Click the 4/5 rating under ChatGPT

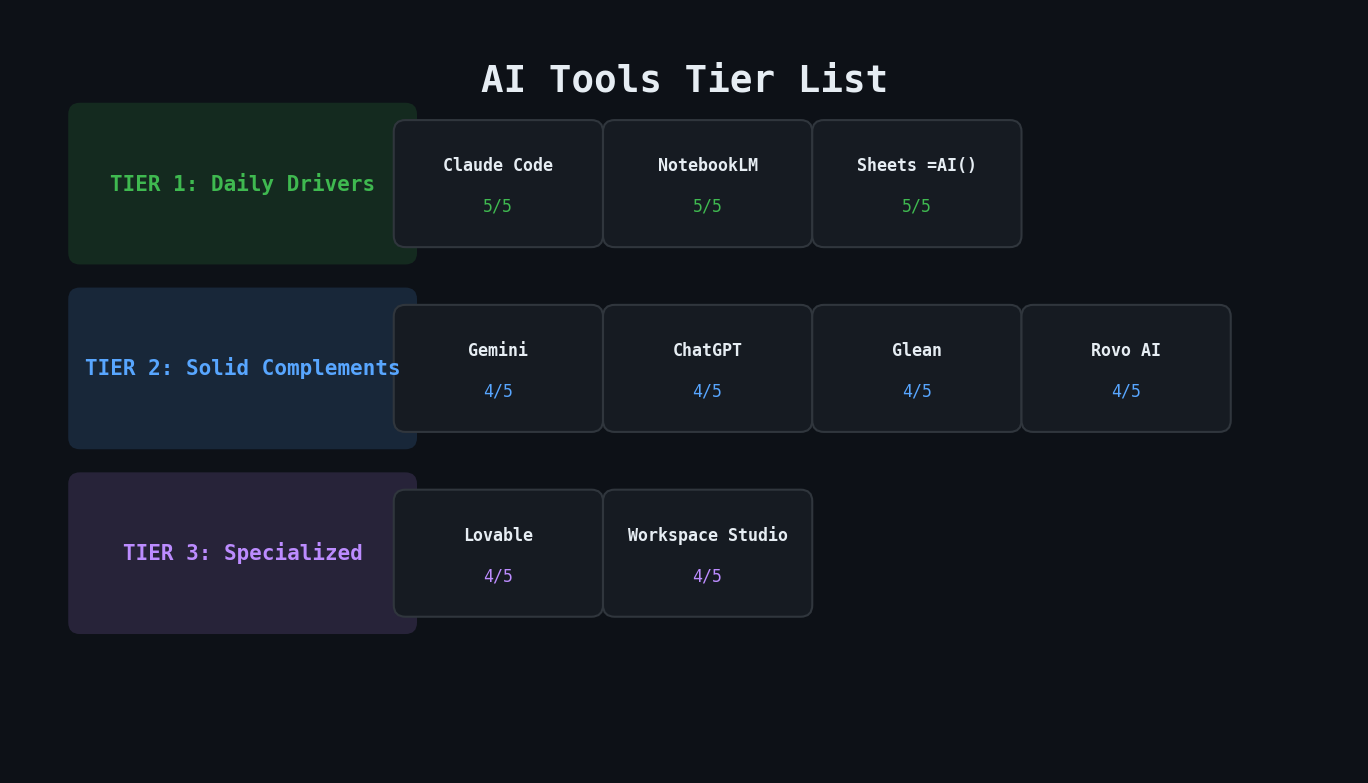point(707,390)
